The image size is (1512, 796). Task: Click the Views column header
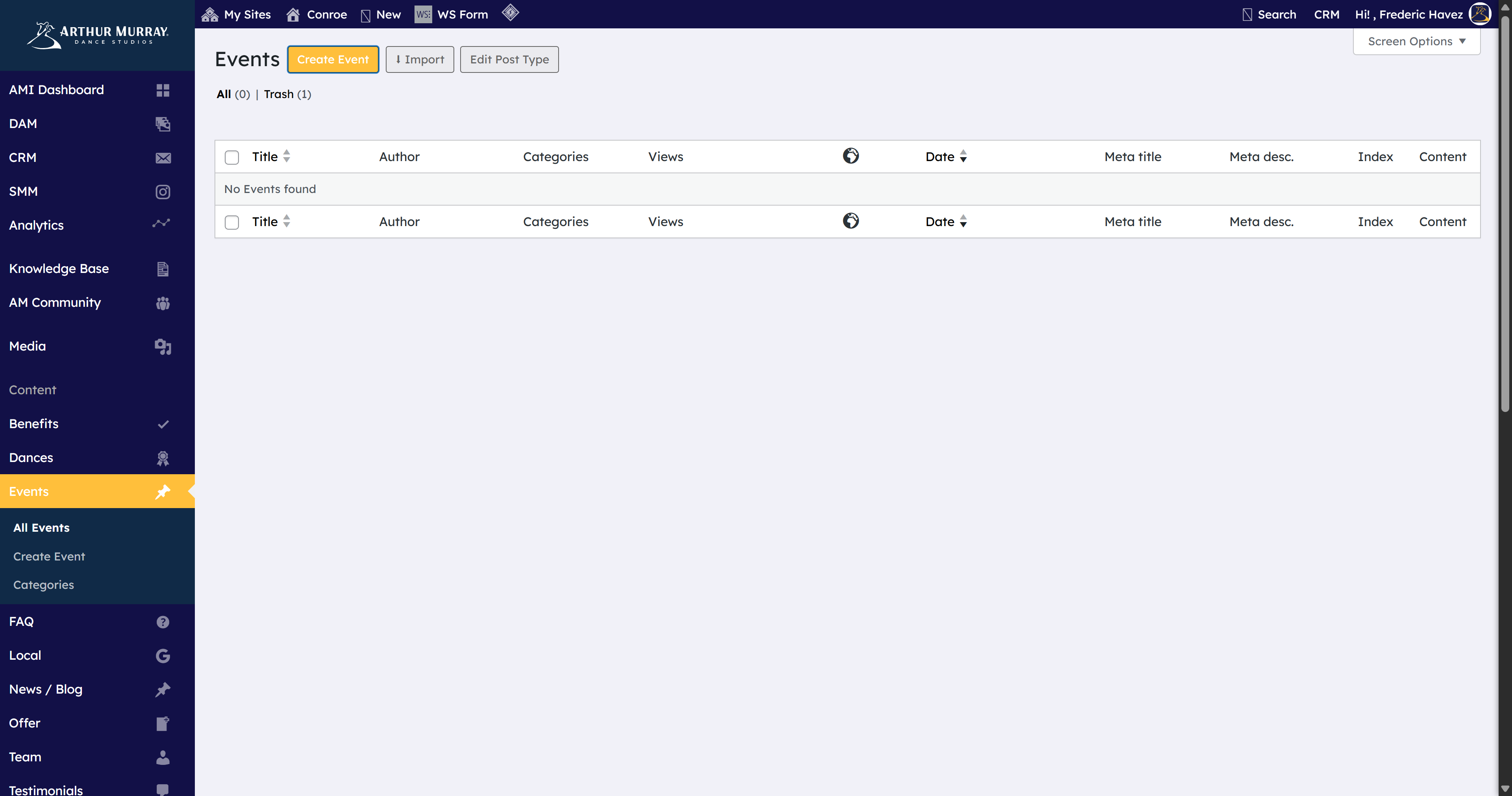coord(666,157)
